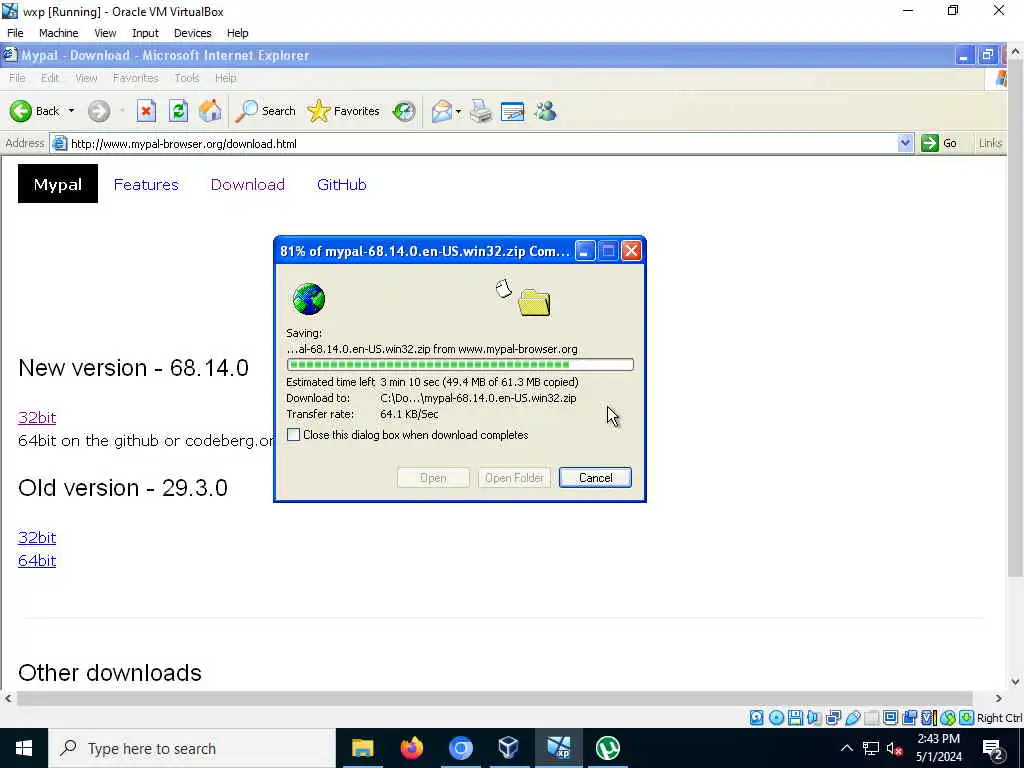Go to the Home page icon
The image size is (1024, 768).
coord(210,111)
